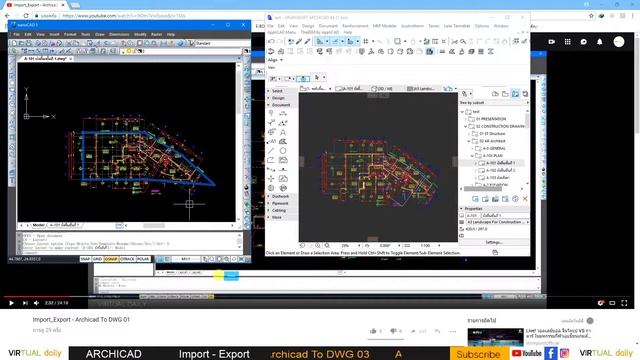Mute the YouTube video

tap(36, 303)
